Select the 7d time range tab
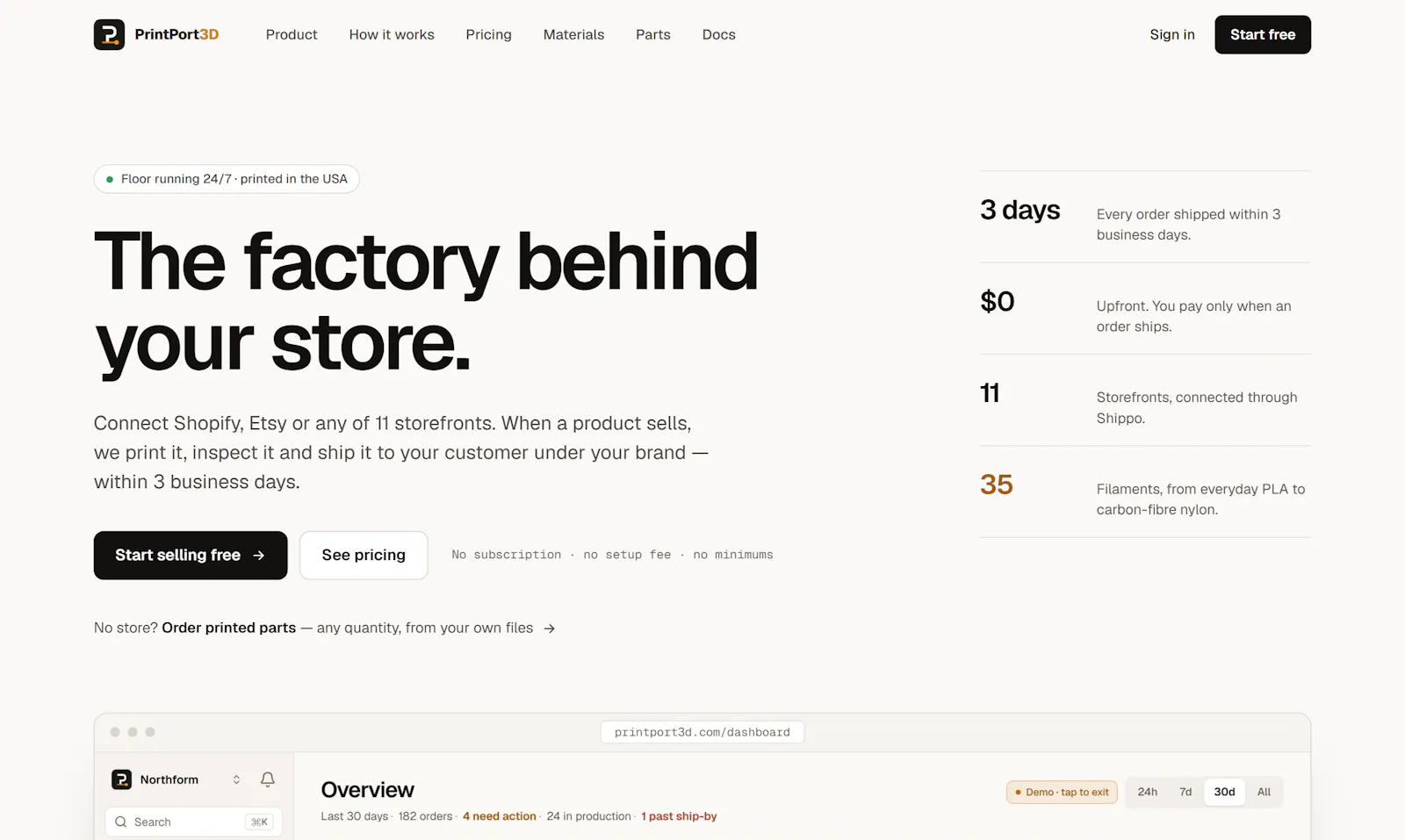This screenshot has height=840, width=1405. [x=1185, y=792]
